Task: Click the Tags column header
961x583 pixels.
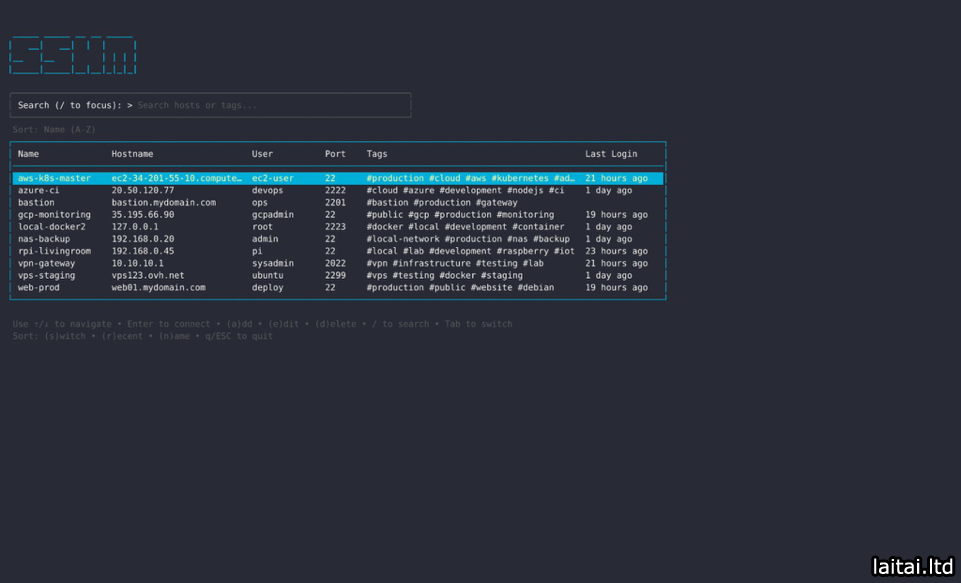Action: pos(377,154)
